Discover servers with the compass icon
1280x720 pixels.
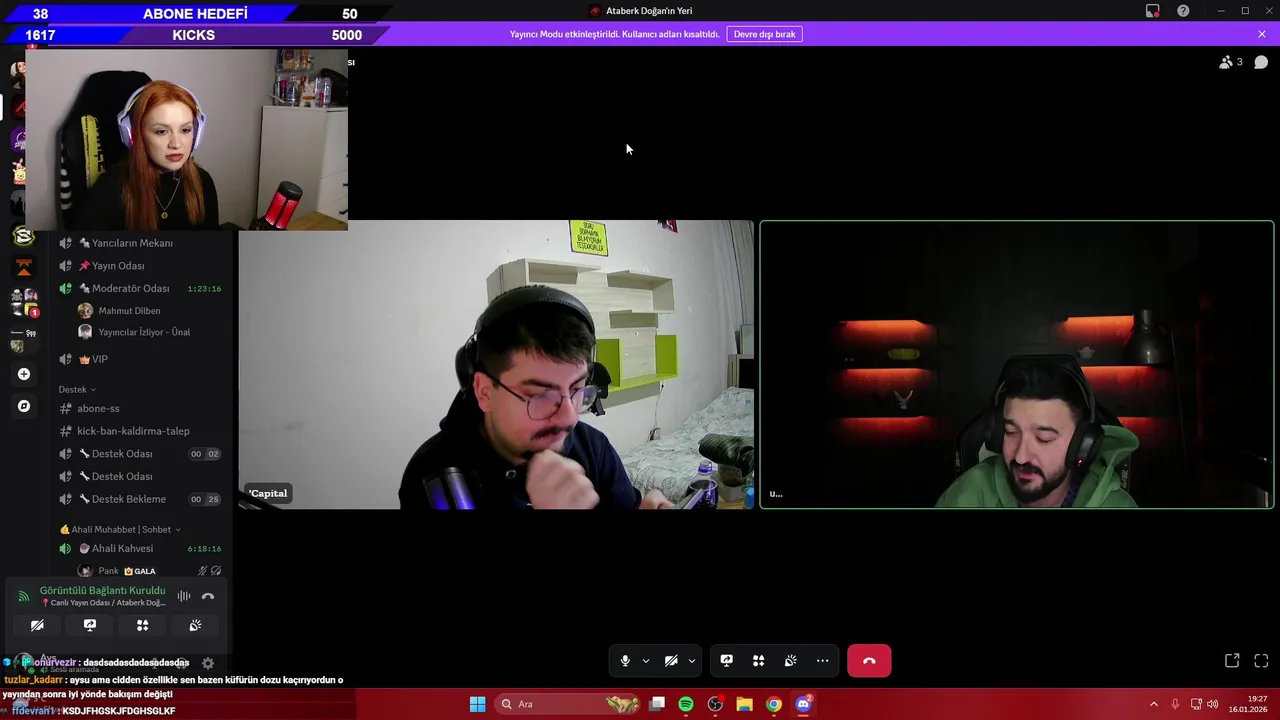(x=24, y=406)
